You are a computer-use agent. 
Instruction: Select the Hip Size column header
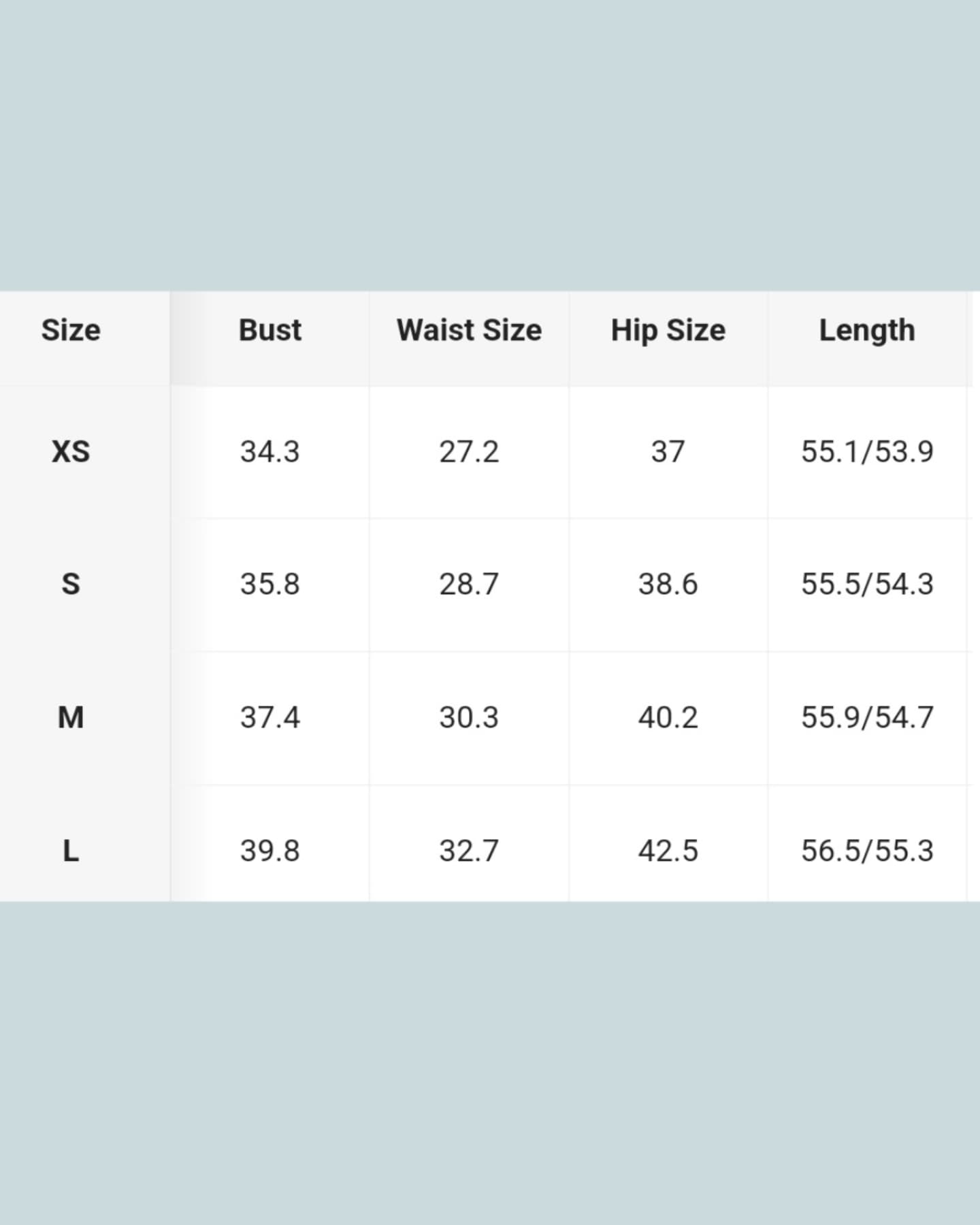[x=668, y=331]
